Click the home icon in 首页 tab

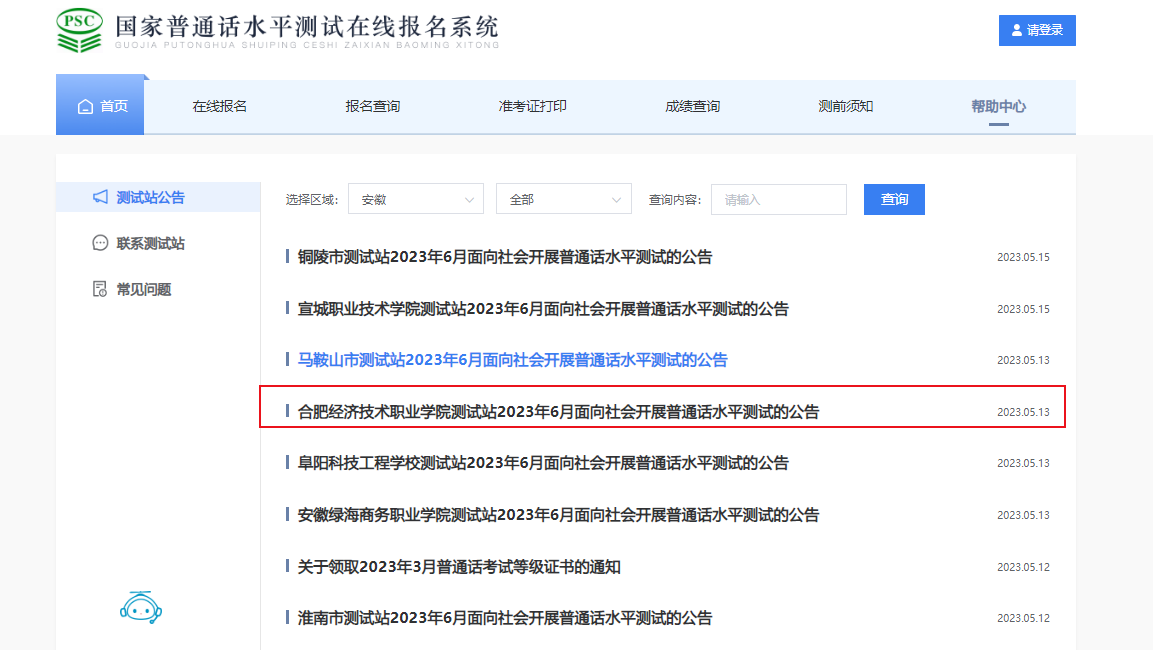(85, 106)
